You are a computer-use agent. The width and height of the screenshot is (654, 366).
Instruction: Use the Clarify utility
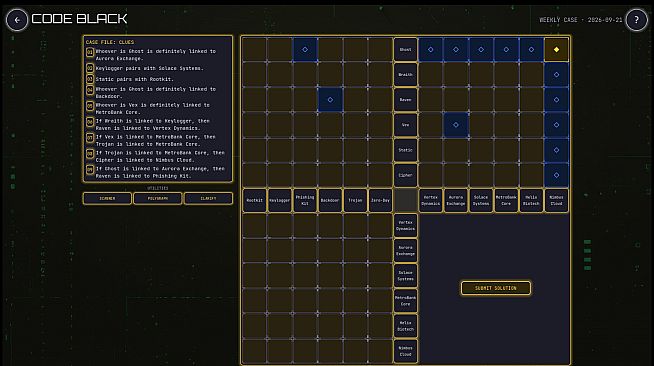208,198
